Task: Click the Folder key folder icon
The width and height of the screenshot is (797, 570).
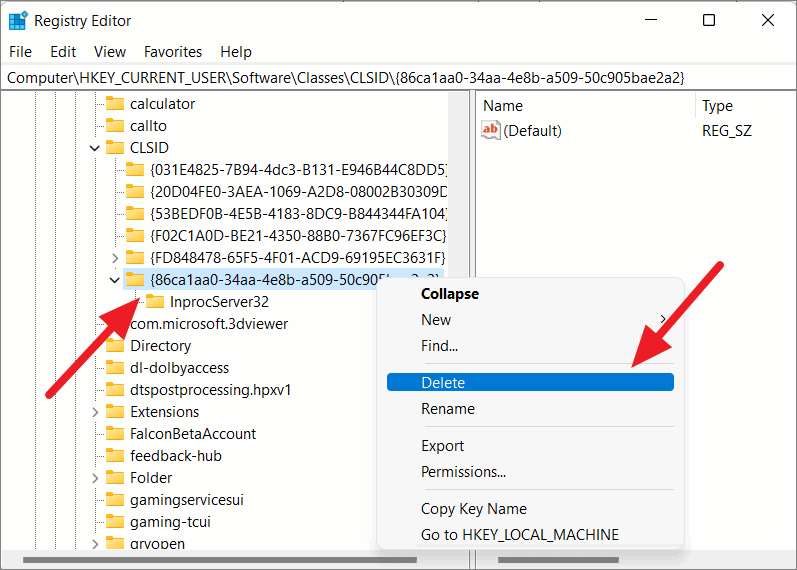Action: (115, 478)
